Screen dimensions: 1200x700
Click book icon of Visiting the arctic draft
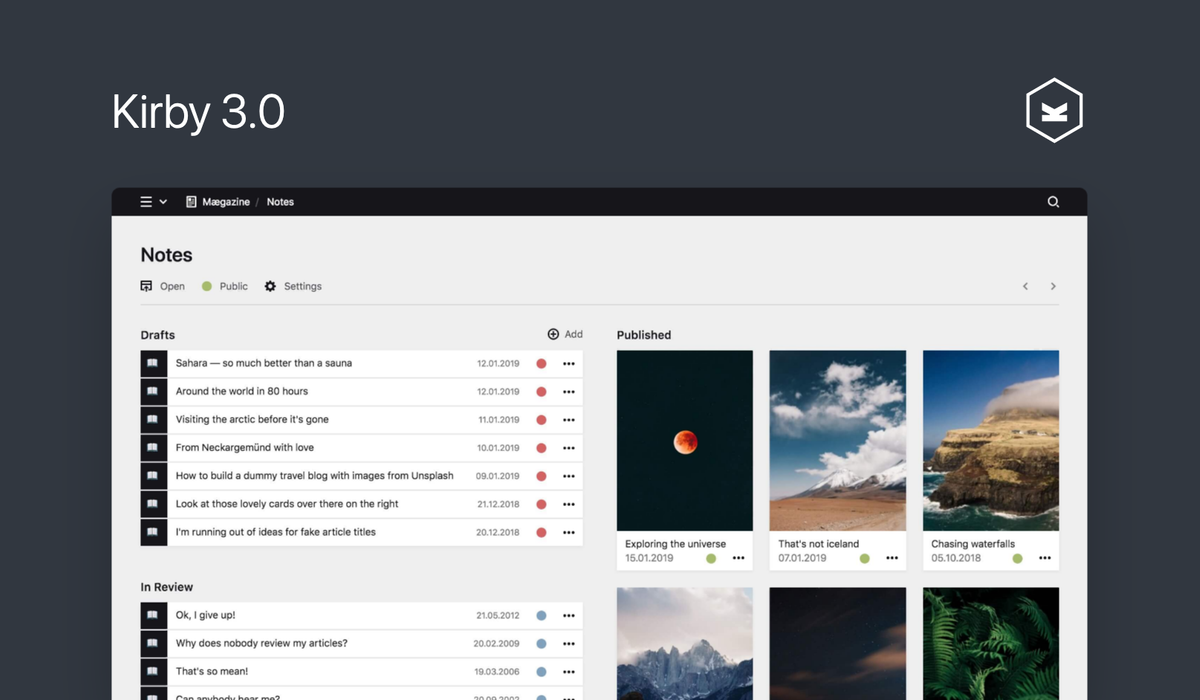click(x=153, y=419)
